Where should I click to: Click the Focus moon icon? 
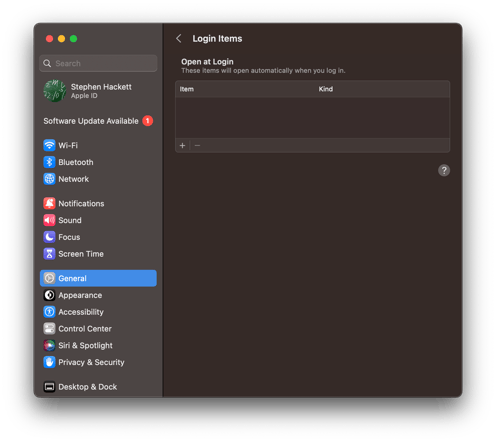click(x=49, y=237)
